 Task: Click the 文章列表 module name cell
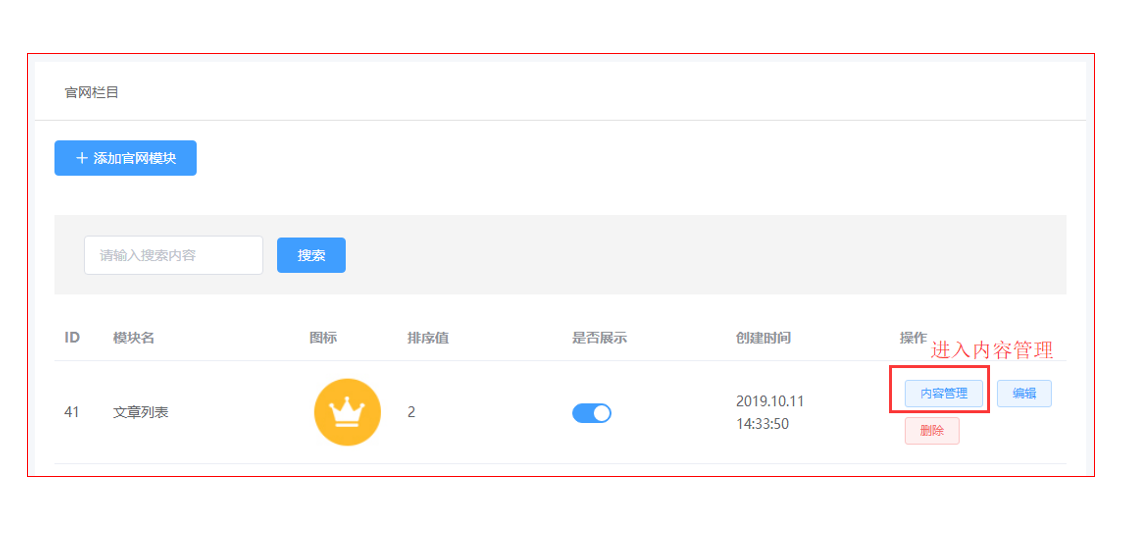pyautogui.click(x=141, y=412)
